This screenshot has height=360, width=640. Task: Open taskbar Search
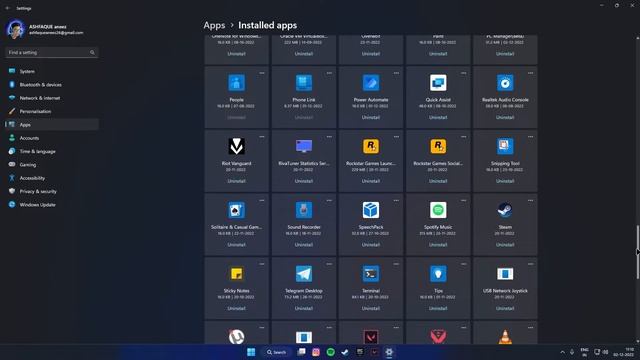(277, 352)
